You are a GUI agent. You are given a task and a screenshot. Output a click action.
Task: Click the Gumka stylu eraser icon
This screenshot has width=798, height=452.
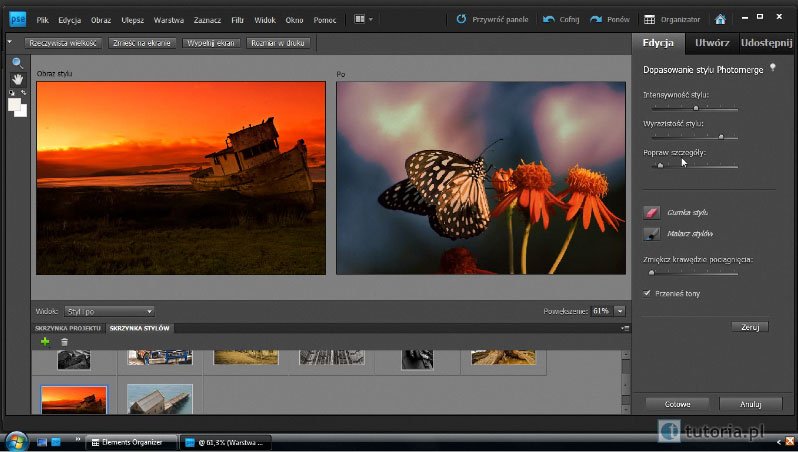coord(652,212)
